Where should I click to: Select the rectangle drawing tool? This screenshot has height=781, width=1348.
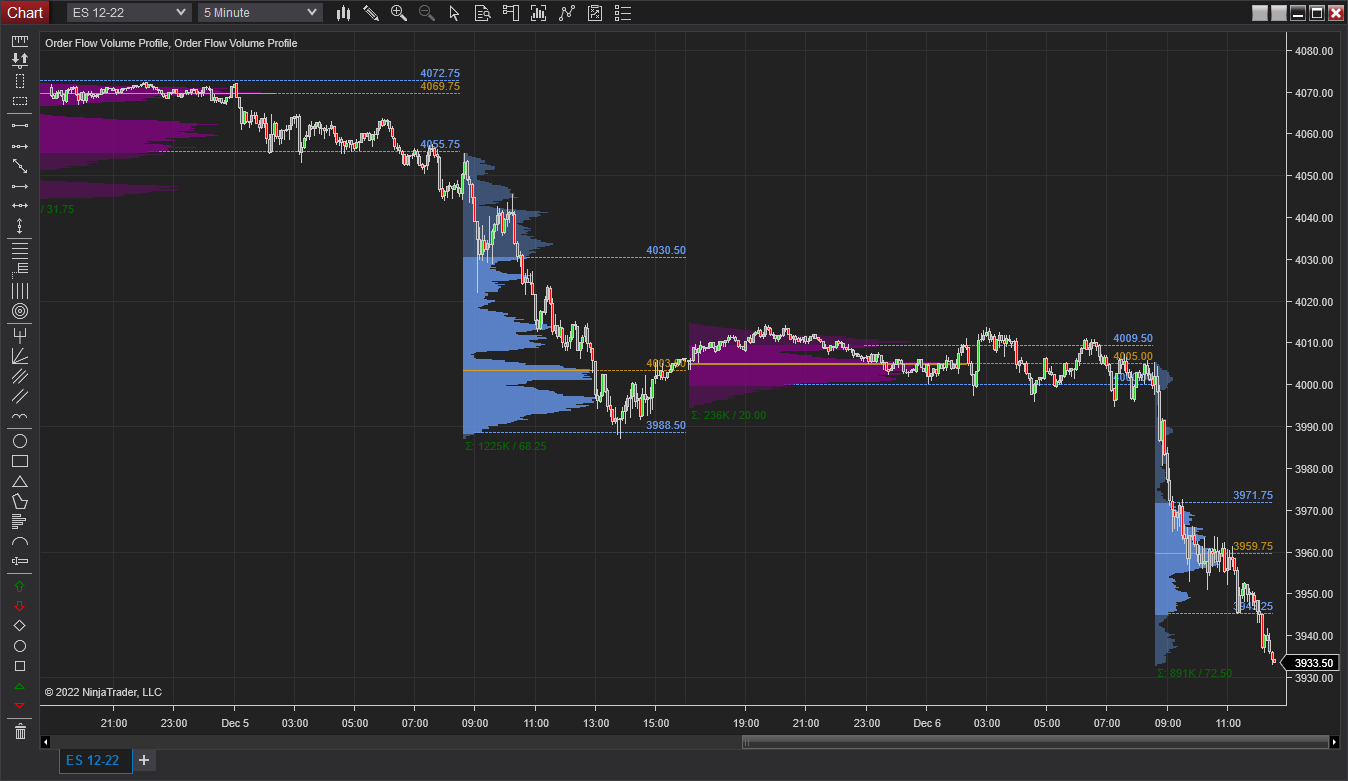[x=18, y=461]
